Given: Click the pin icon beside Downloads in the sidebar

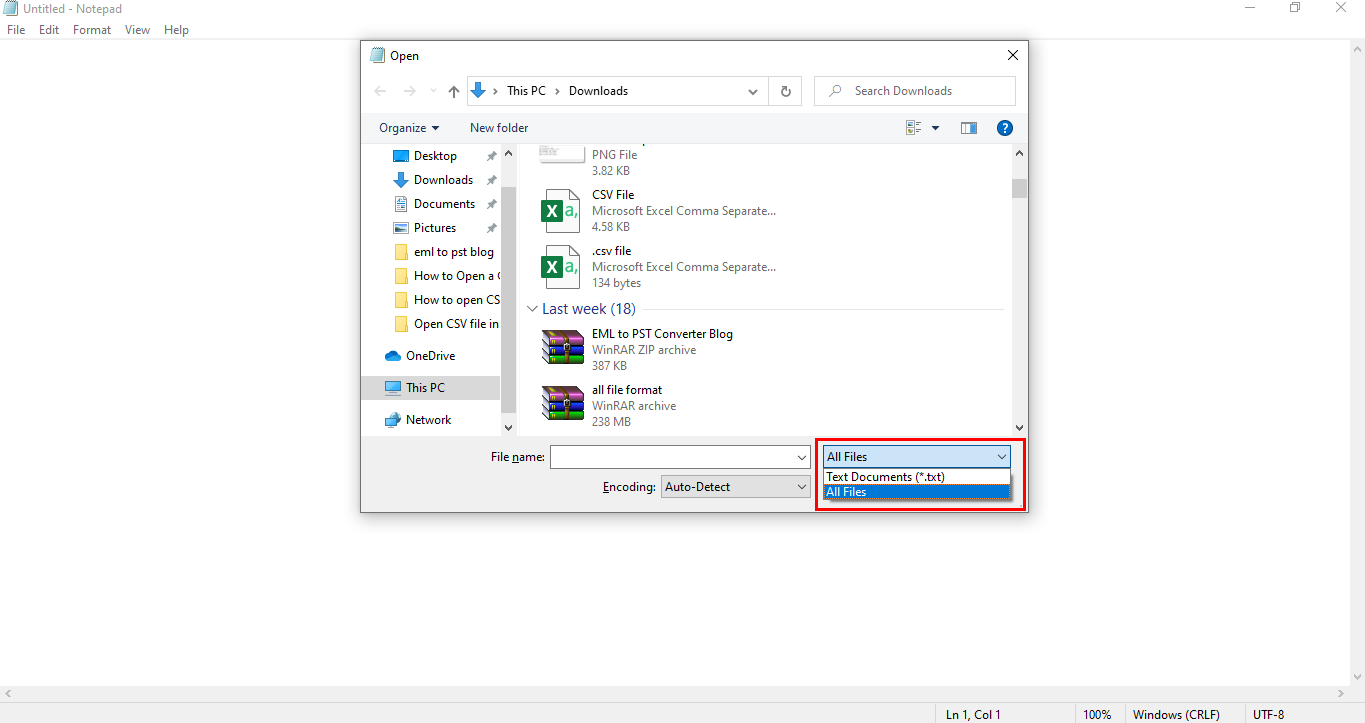Looking at the screenshot, I should 491,180.
